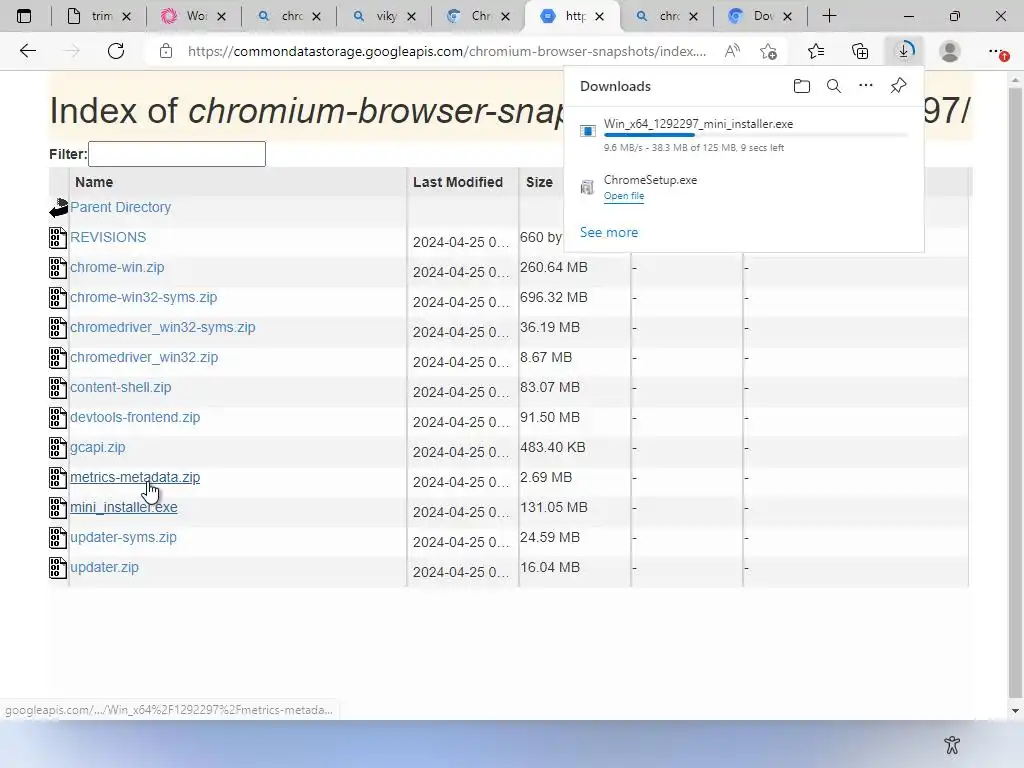Viewport: 1024px width, 768px height.
Task: Open Settings and more ellipsis menu
Action: pyautogui.click(x=997, y=51)
